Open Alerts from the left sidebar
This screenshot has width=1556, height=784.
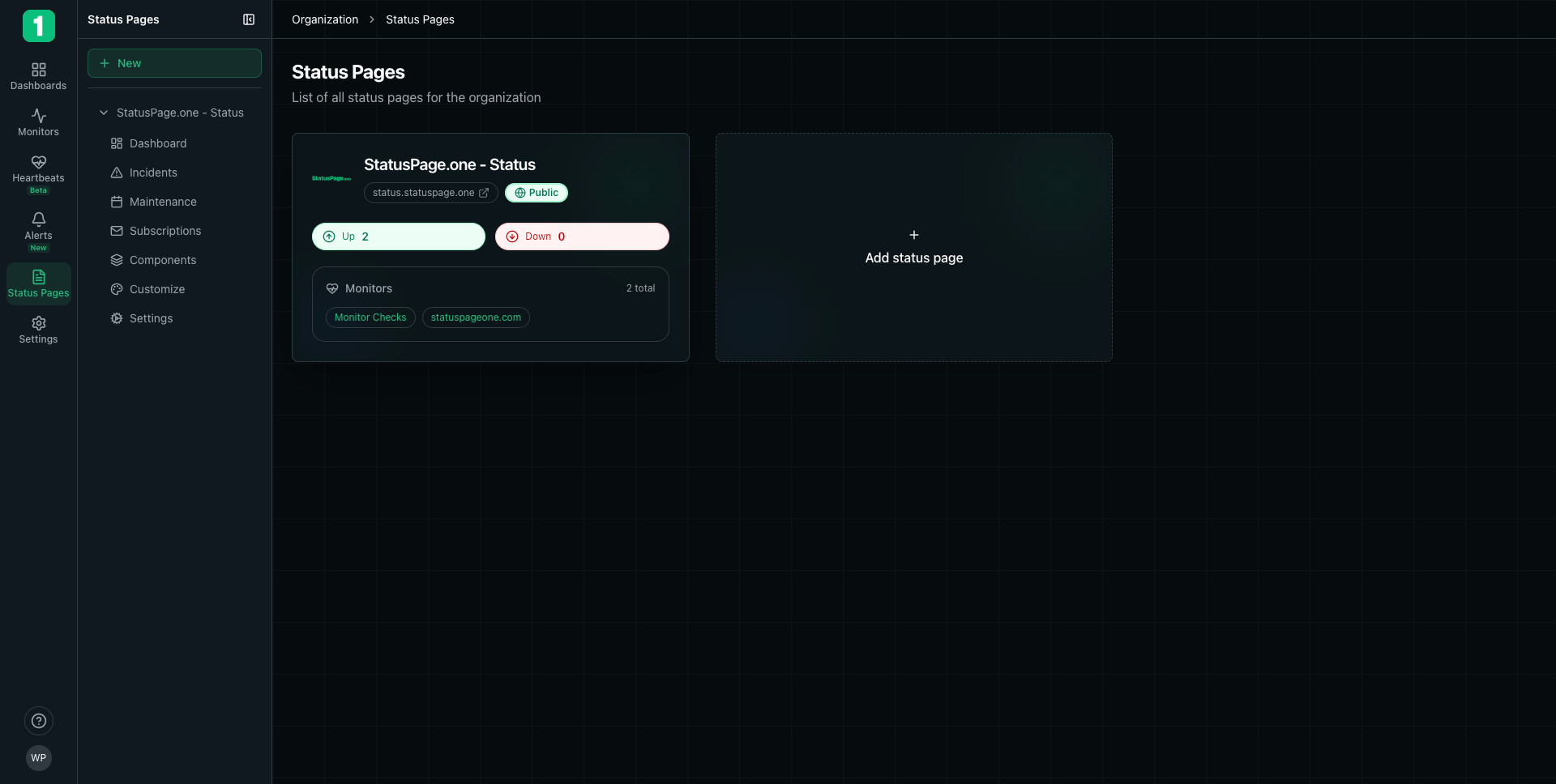click(38, 229)
